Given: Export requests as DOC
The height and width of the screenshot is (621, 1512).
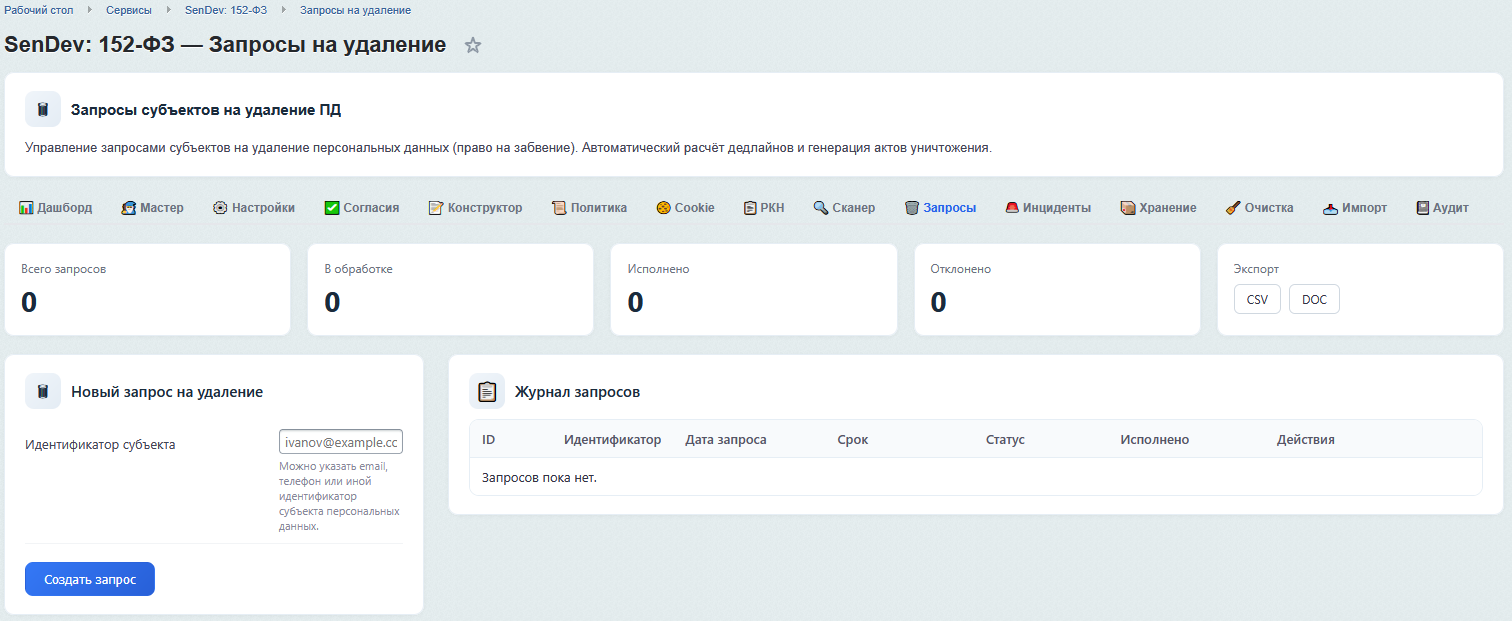Looking at the screenshot, I should click(x=1314, y=300).
